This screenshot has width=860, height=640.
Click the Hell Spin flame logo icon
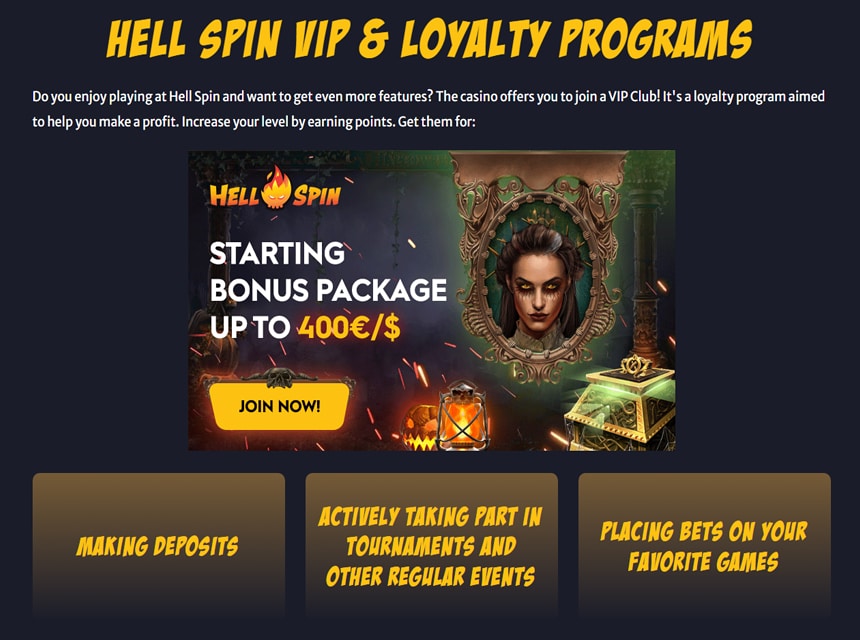tap(277, 188)
